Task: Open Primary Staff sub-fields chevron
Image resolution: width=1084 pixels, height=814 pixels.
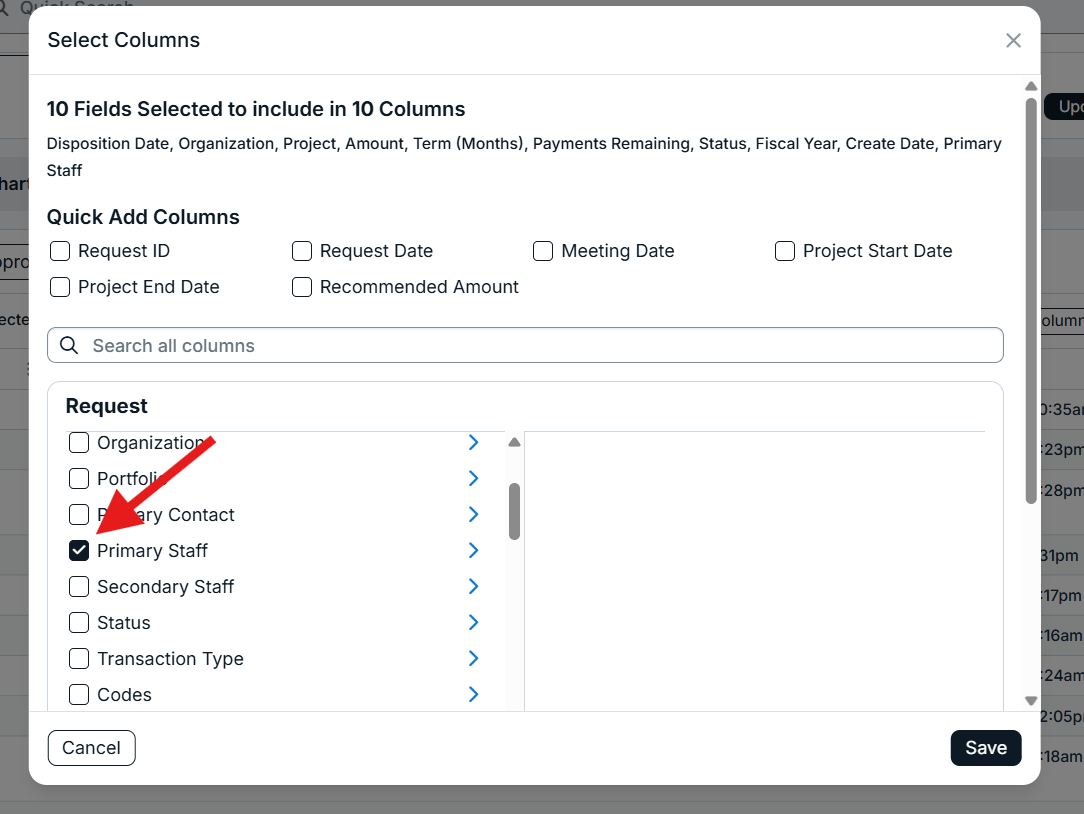Action: pyautogui.click(x=474, y=551)
